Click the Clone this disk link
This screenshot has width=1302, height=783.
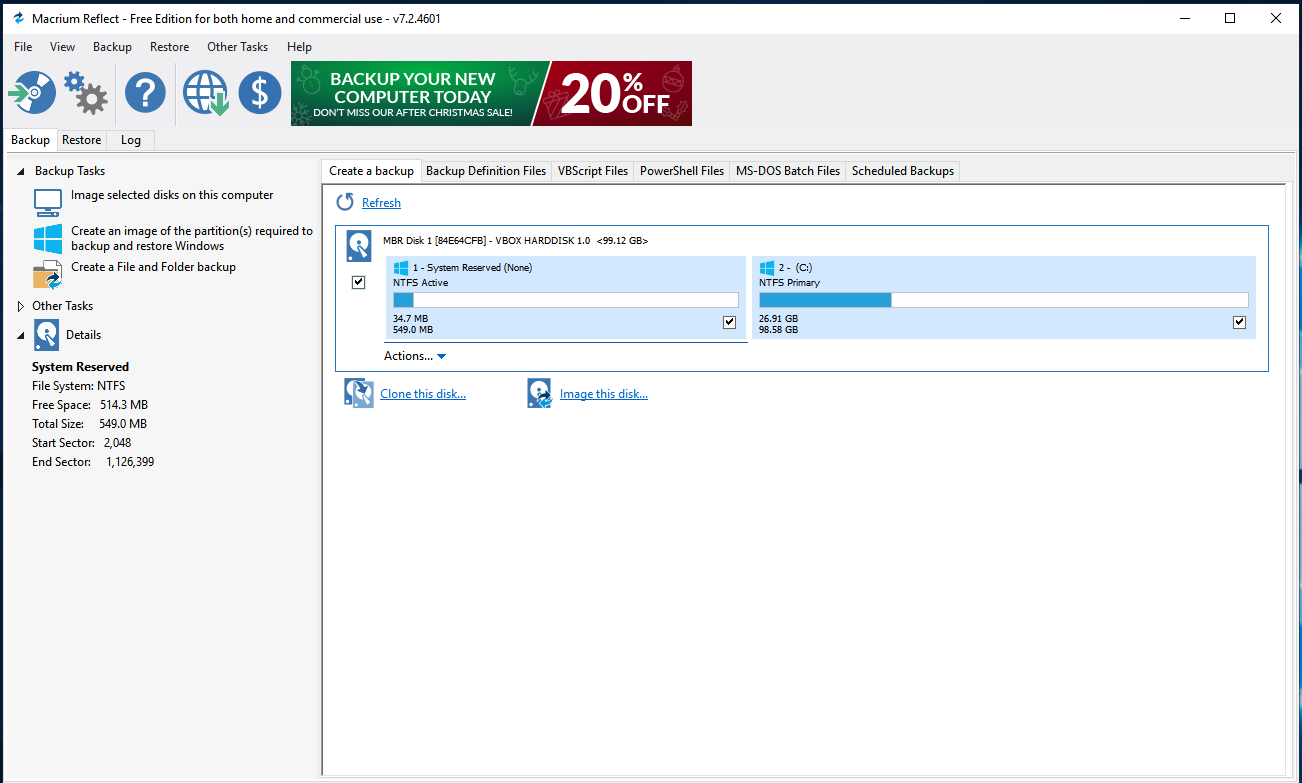pyautogui.click(x=423, y=394)
